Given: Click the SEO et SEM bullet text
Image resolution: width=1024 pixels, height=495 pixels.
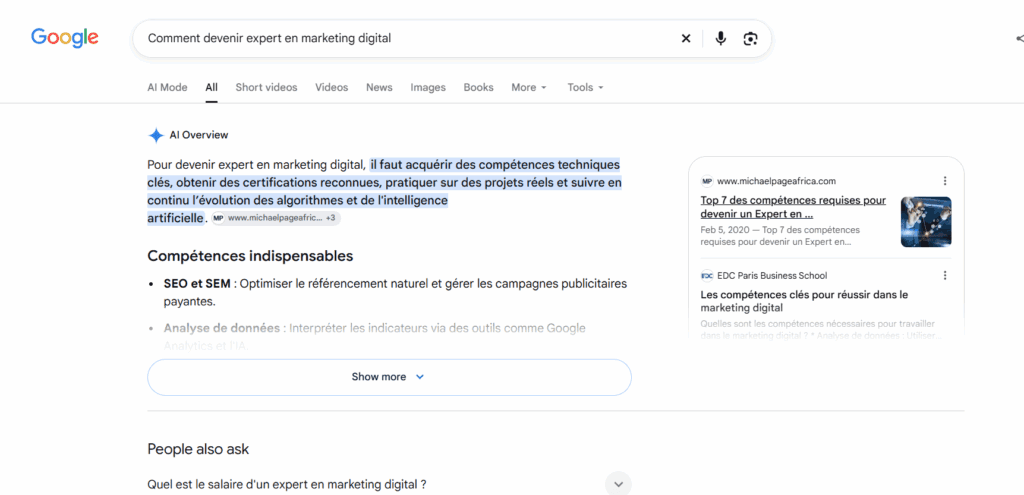Looking at the screenshot, I should coord(395,293).
